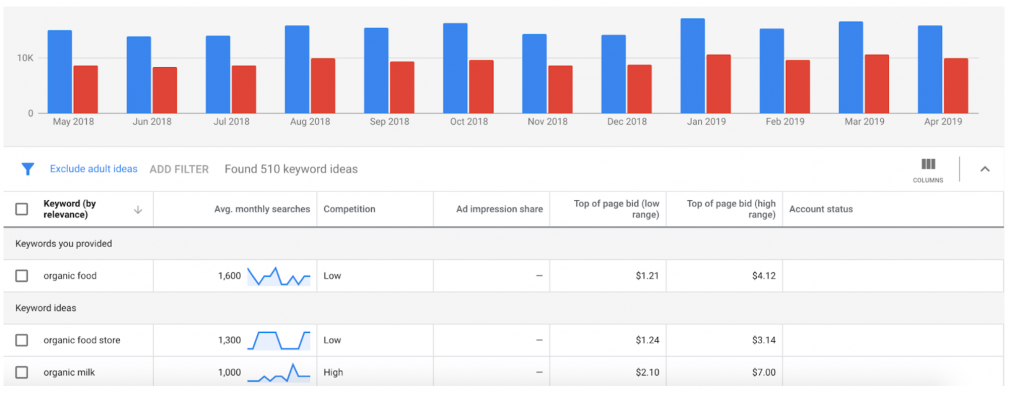Click the organic food store trend sparkline
This screenshot has height=393, width=1010.
(x=279, y=340)
